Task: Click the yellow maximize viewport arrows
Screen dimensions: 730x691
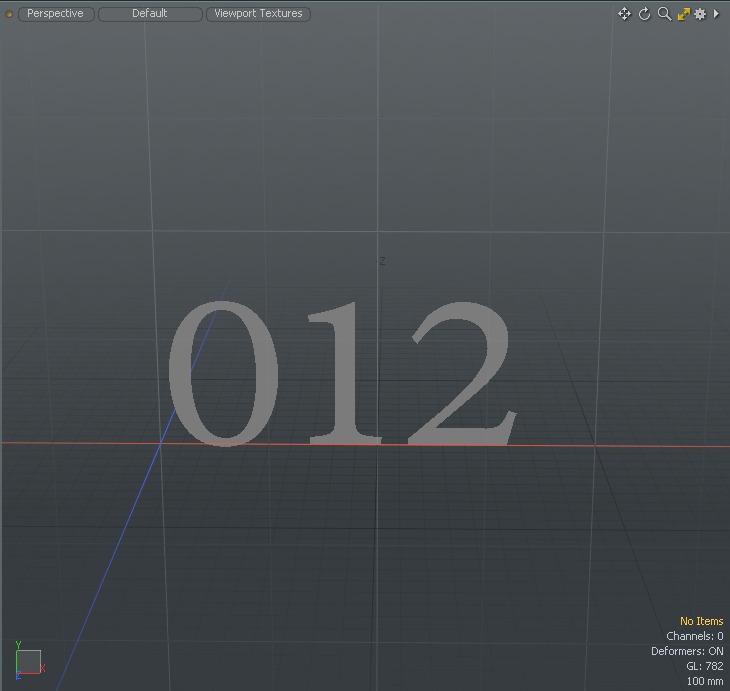Action: point(683,14)
